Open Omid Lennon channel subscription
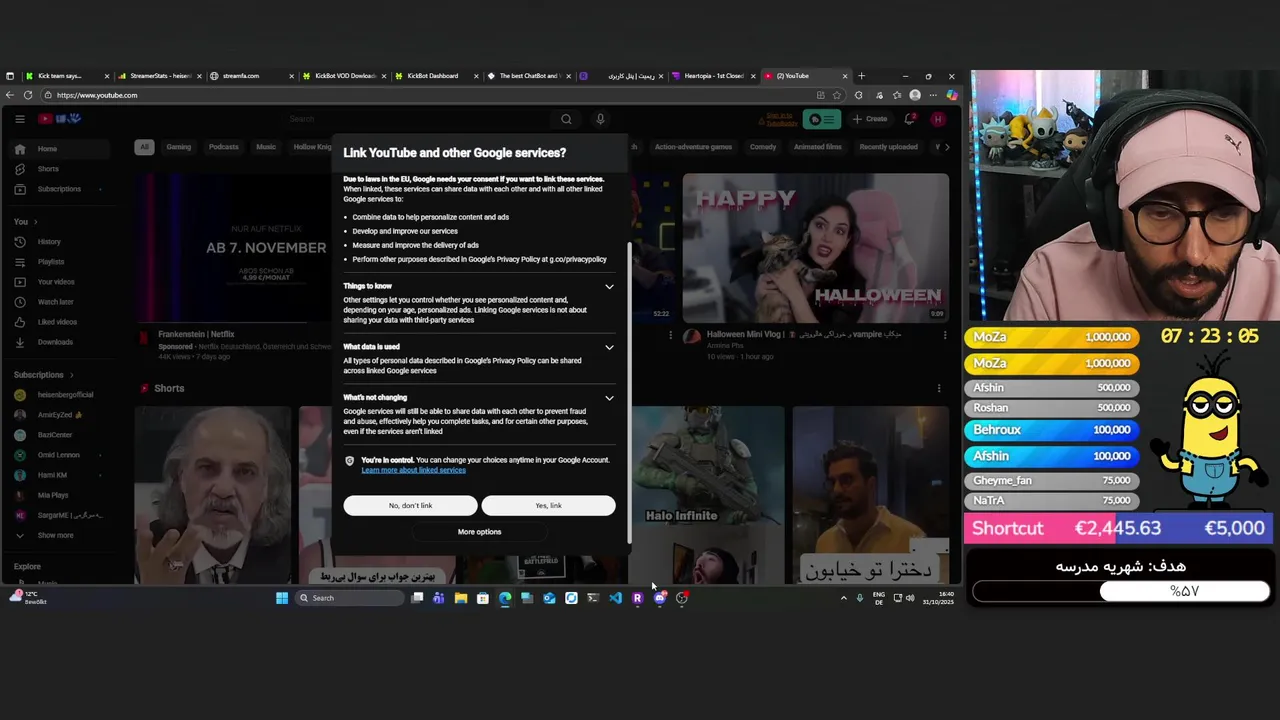The height and width of the screenshot is (720, 1280). 58,455
